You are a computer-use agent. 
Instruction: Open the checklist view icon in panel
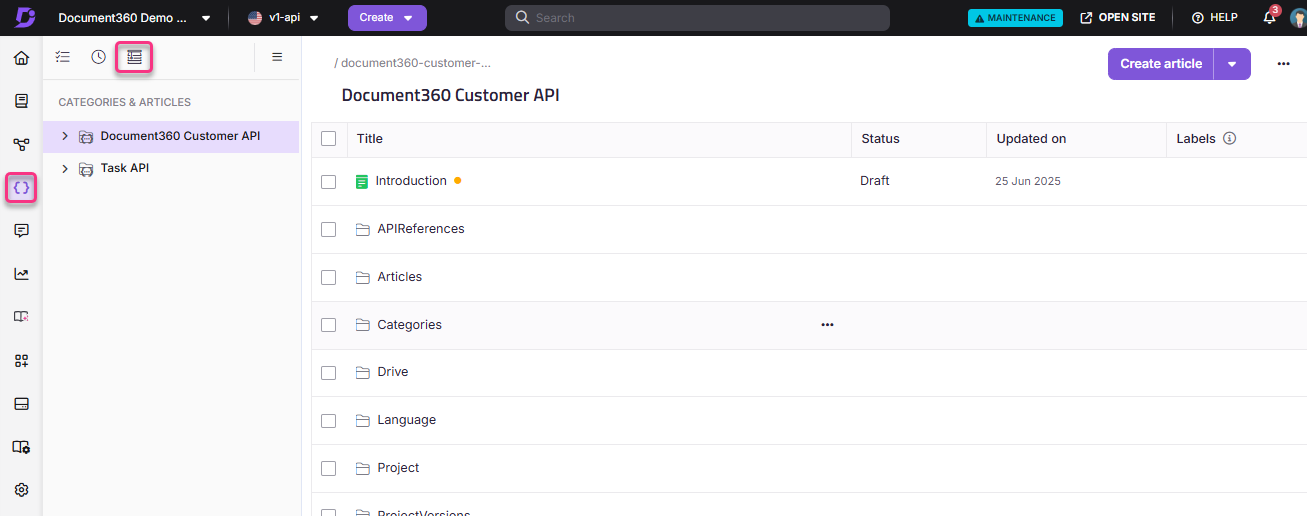pos(63,57)
